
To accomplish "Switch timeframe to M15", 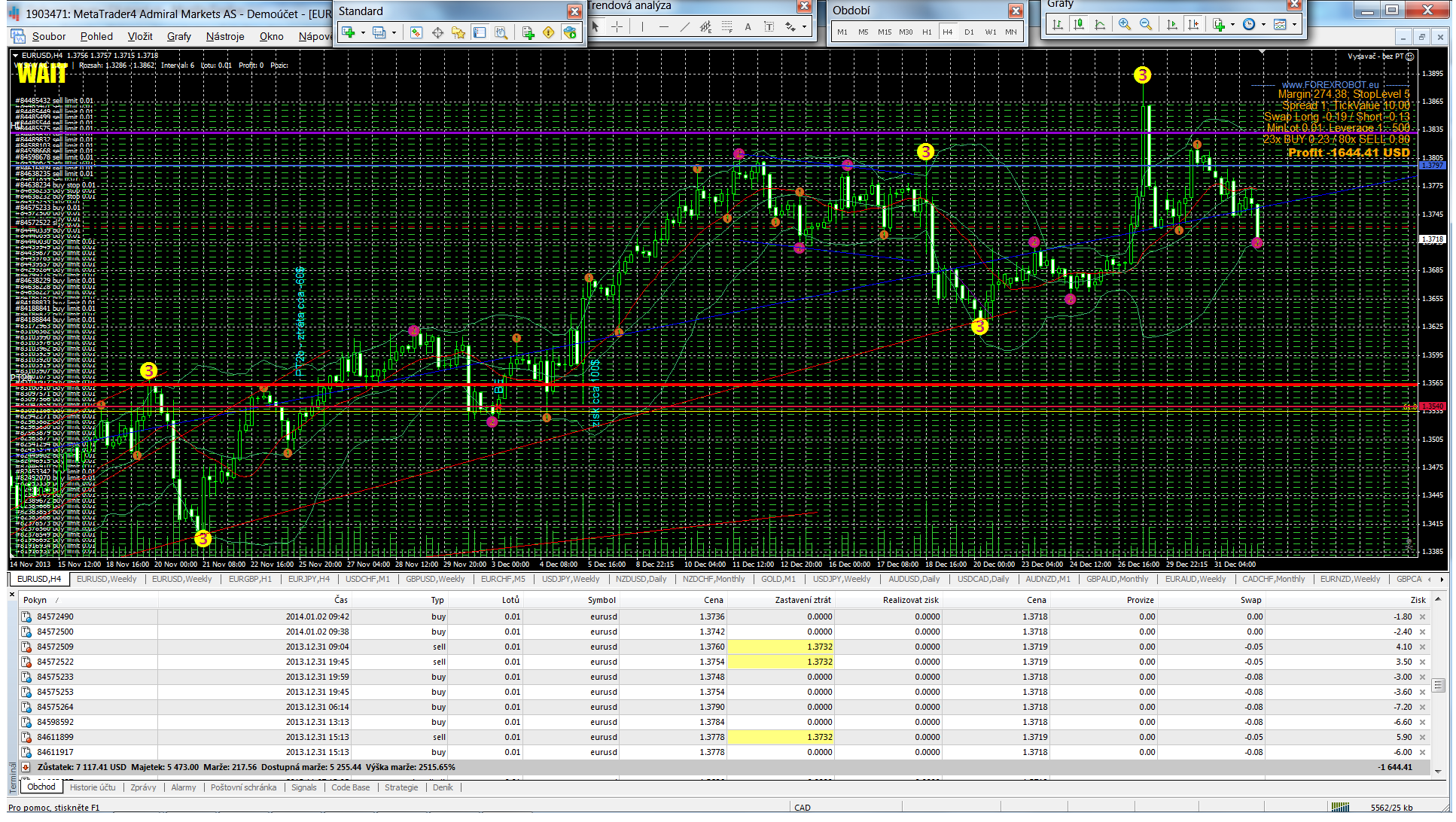I will 884,32.
